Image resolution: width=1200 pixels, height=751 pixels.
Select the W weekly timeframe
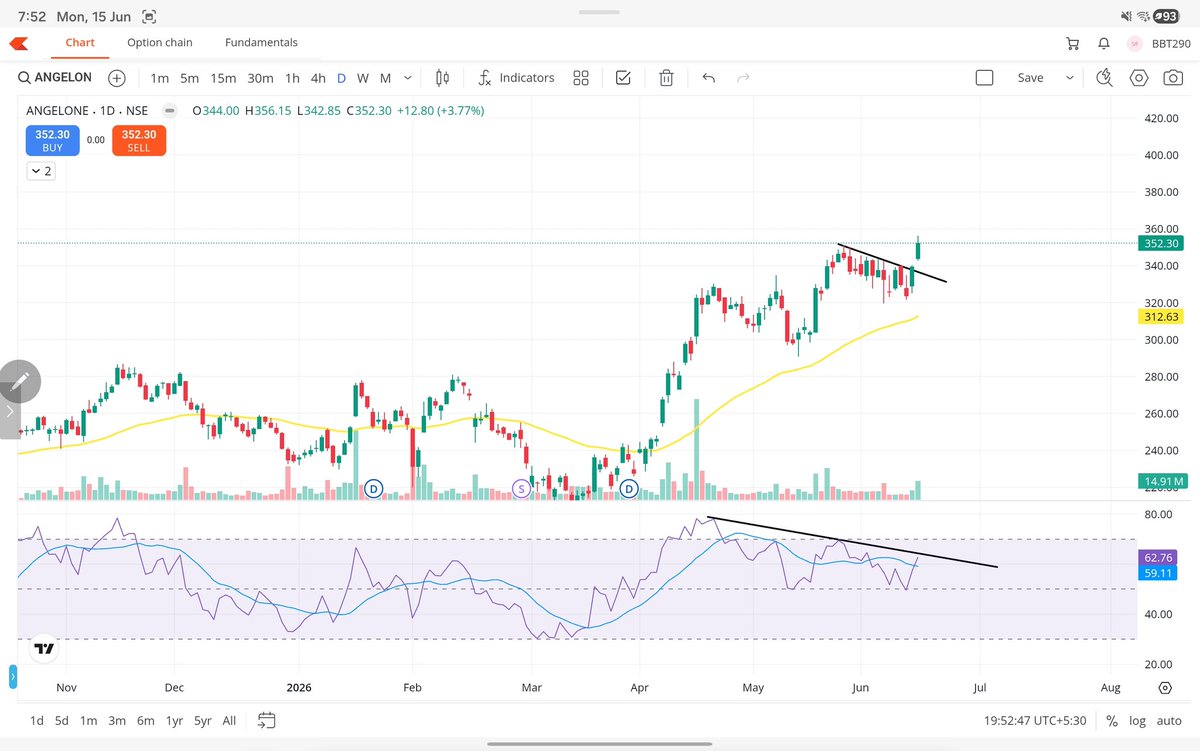pyautogui.click(x=363, y=78)
